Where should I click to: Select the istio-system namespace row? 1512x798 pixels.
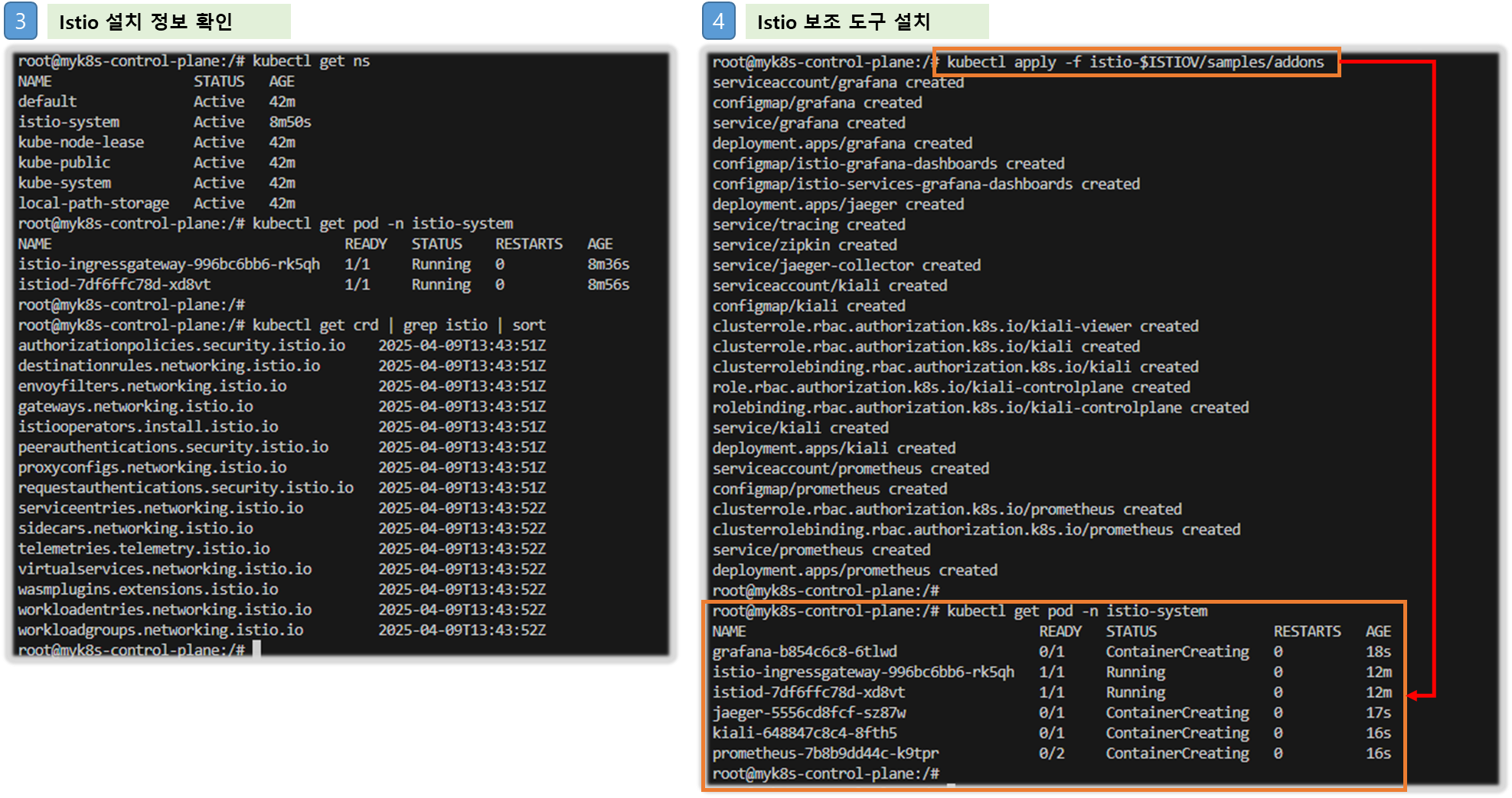(165, 122)
